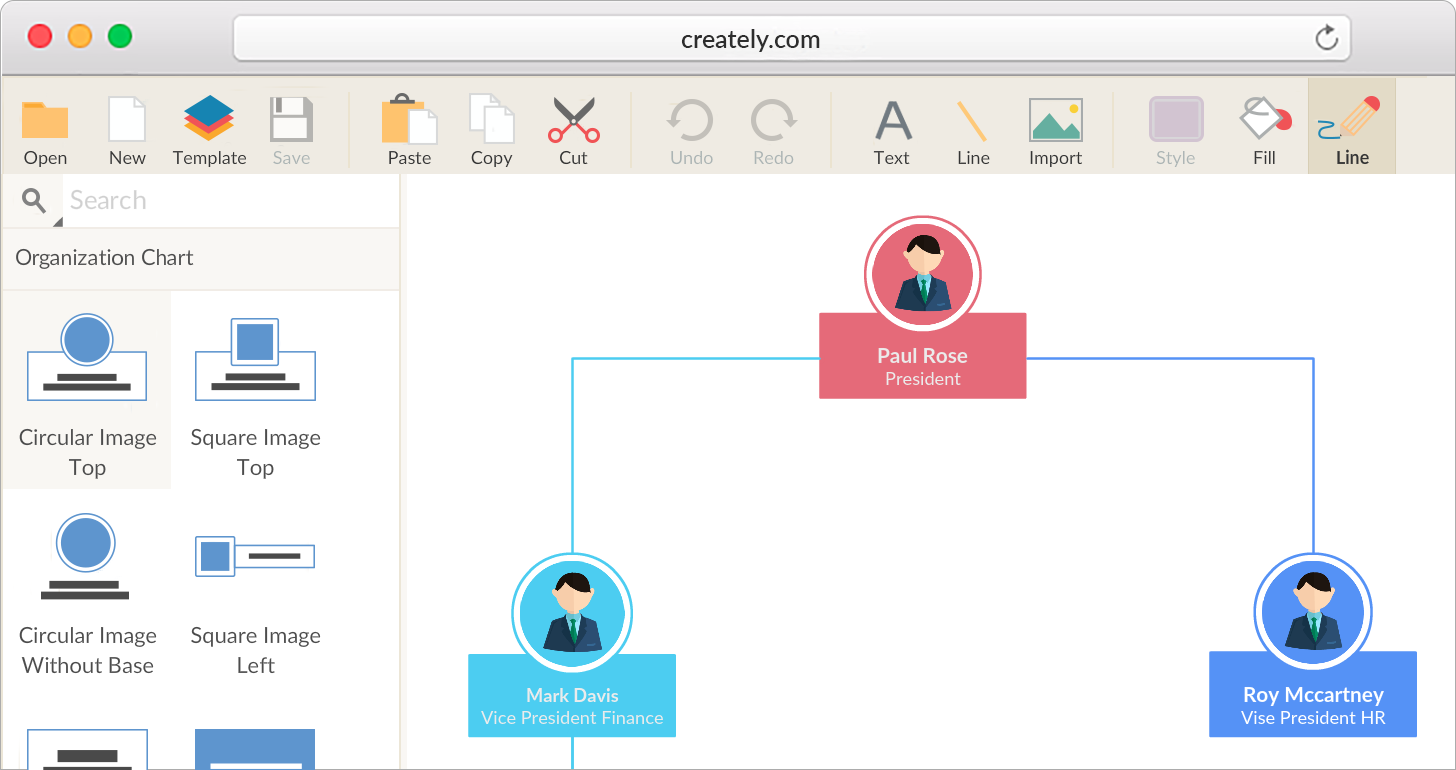Open the Template layers icon
The height and width of the screenshot is (770, 1456).
[209, 120]
